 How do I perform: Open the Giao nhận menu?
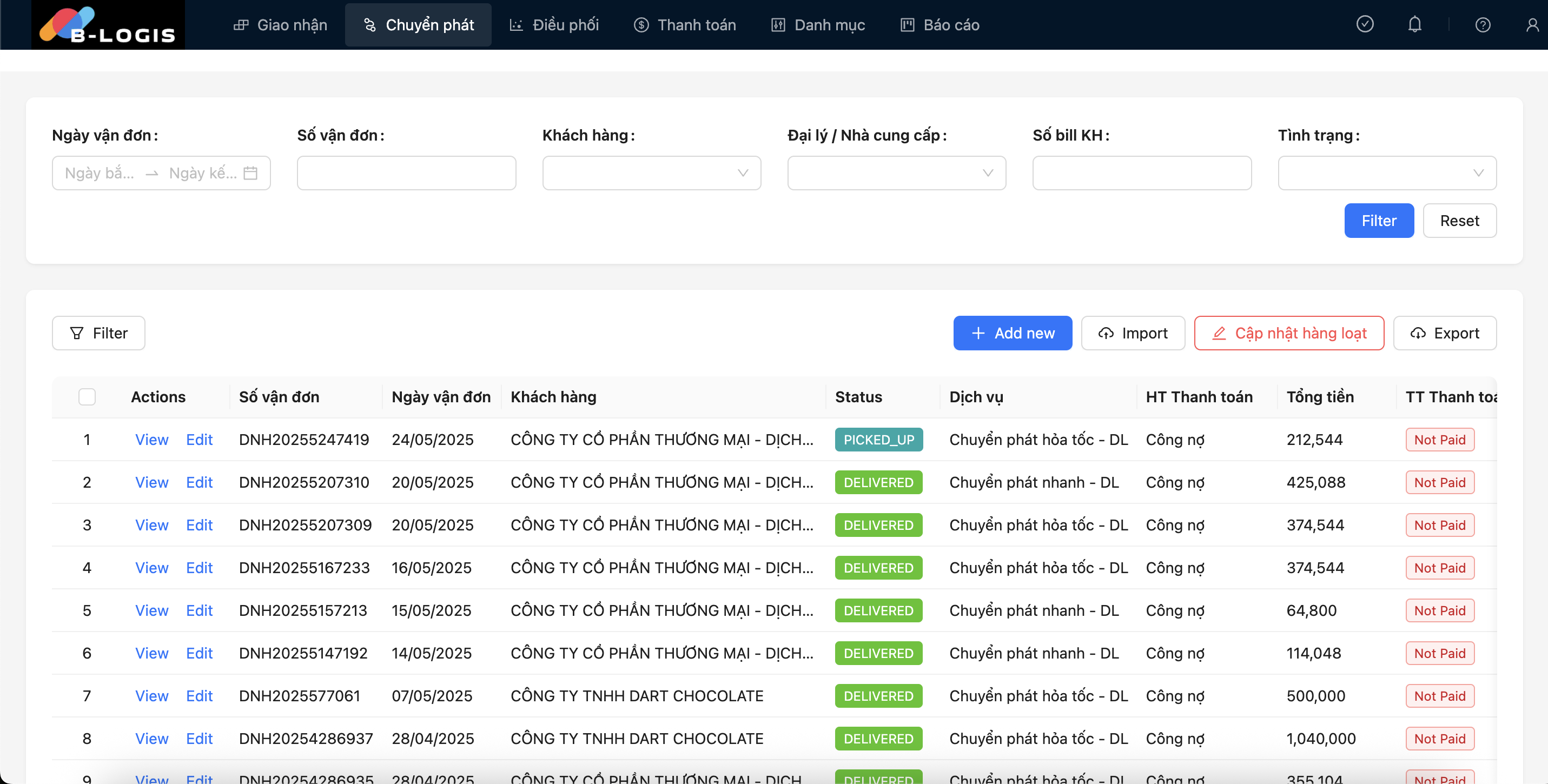pyautogui.click(x=280, y=25)
